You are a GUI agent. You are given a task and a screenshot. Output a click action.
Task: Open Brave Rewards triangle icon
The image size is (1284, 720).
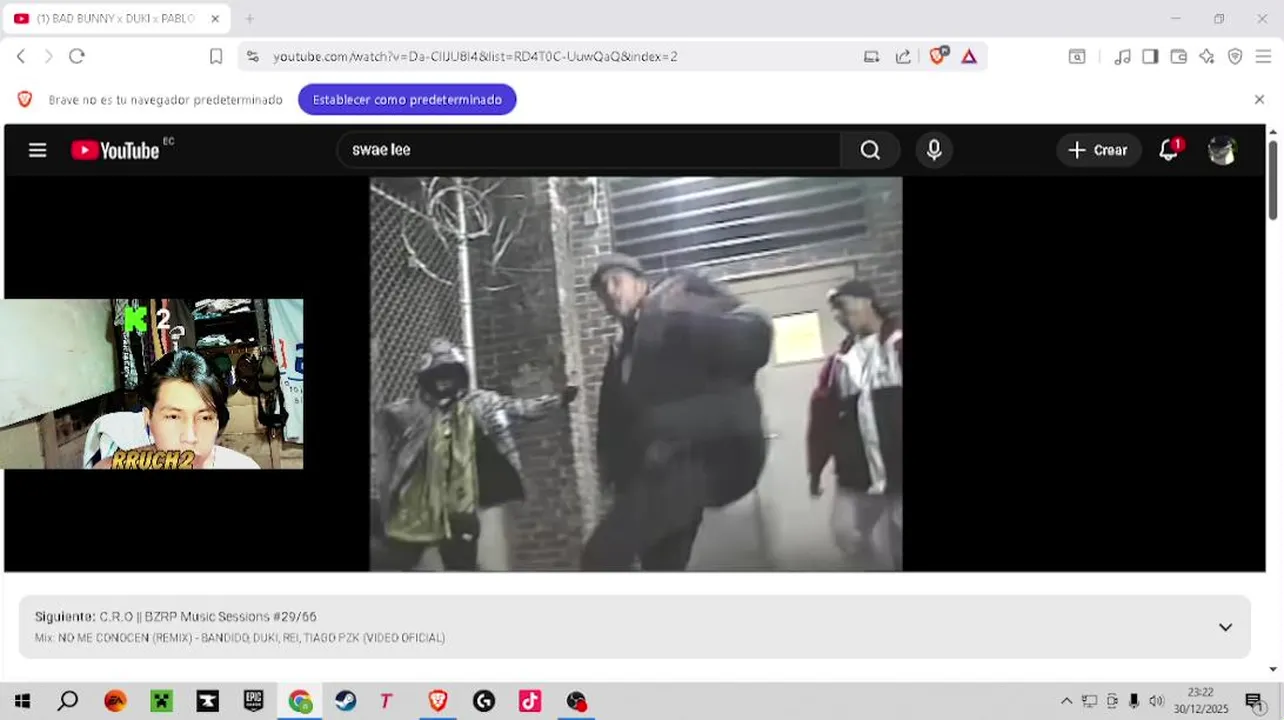pos(969,57)
